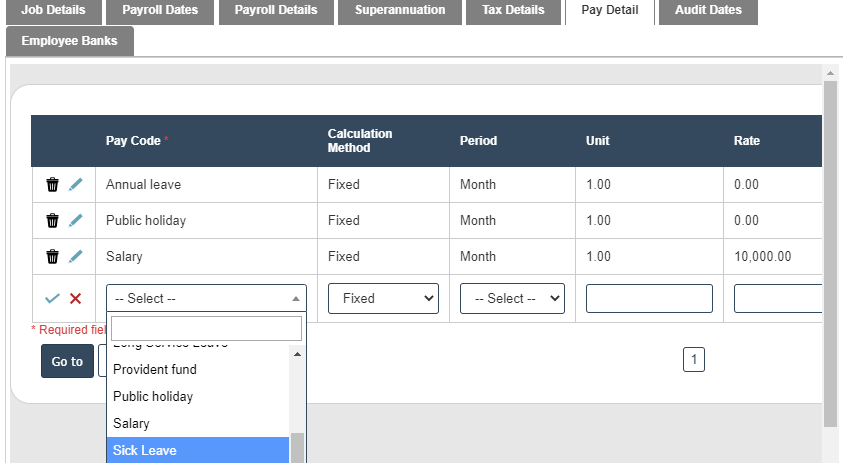Delete the Salary pay row
This screenshot has width=843, height=463.
pyautogui.click(x=52, y=257)
